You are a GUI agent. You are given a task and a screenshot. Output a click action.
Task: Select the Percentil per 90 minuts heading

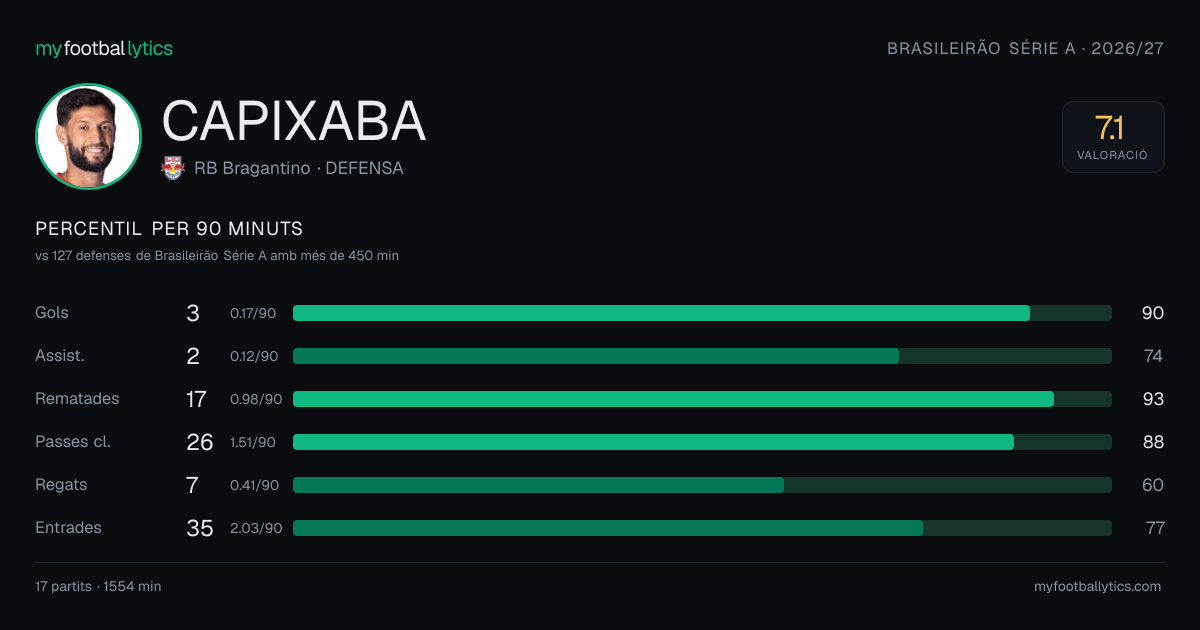(169, 229)
